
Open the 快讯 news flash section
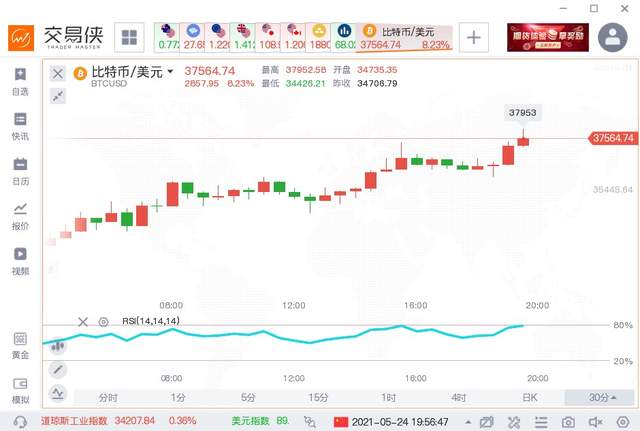tap(20, 126)
